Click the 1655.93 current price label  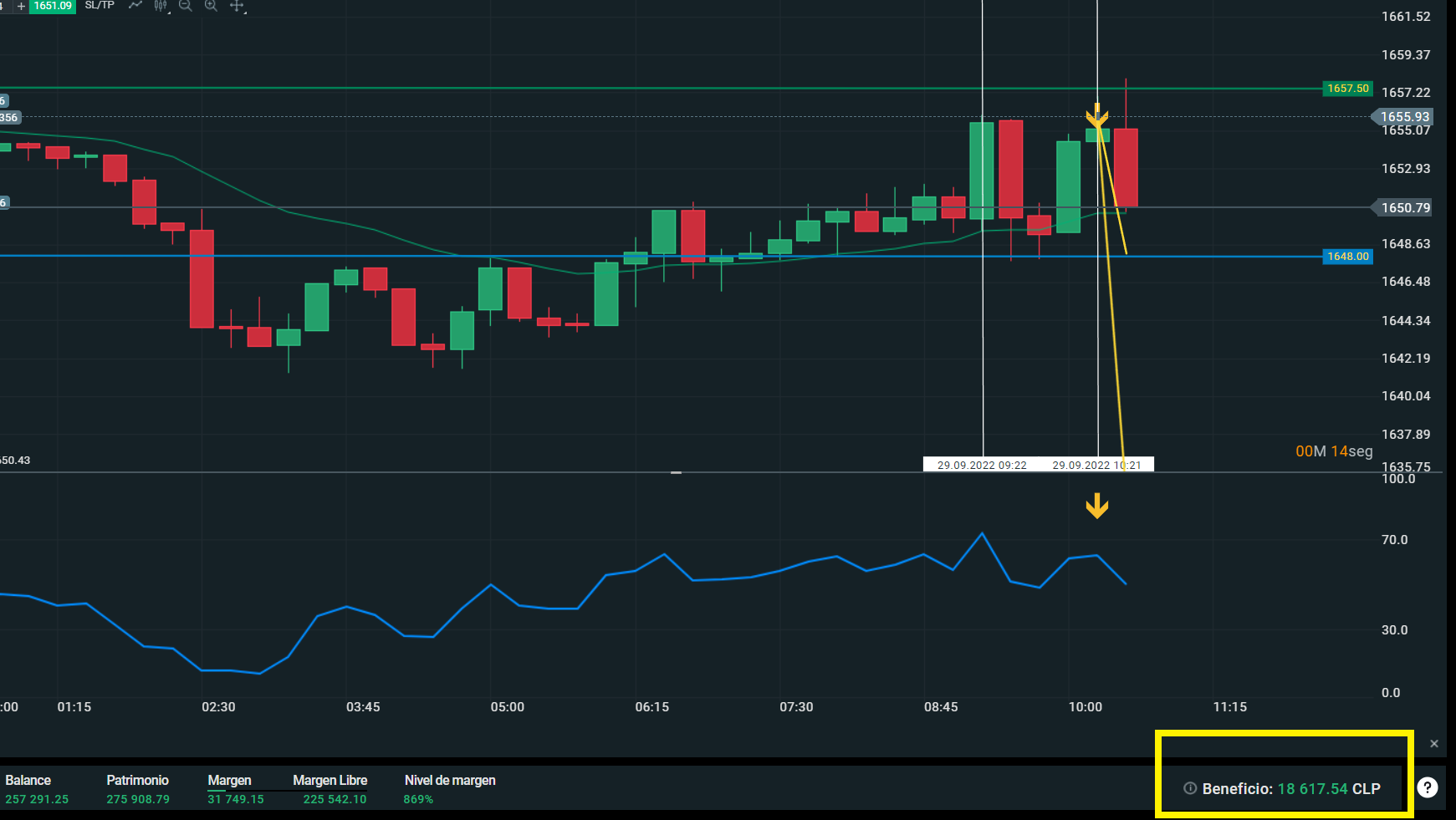coord(1402,117)
